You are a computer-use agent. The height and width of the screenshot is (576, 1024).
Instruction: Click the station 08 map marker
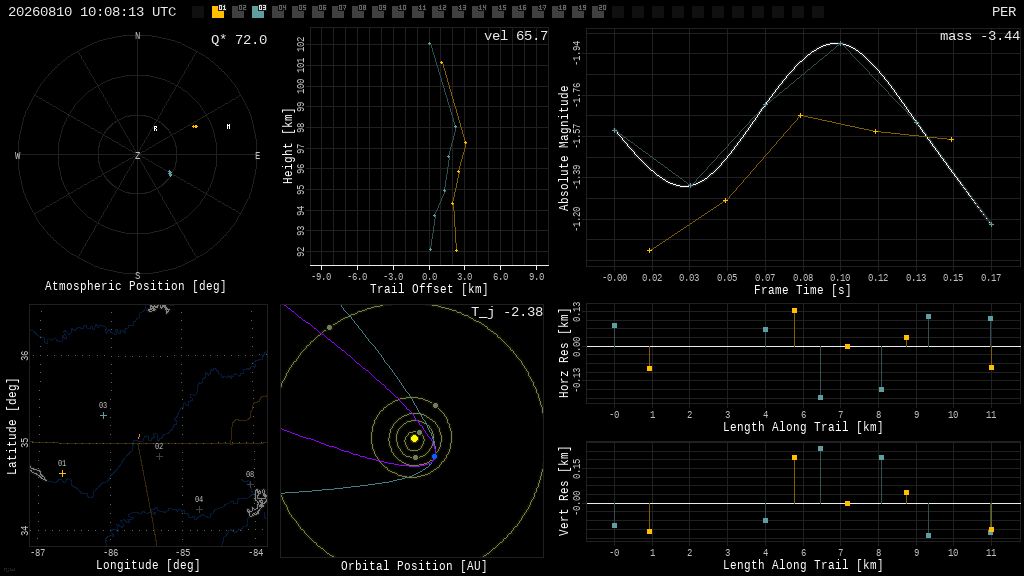[250, 485]
